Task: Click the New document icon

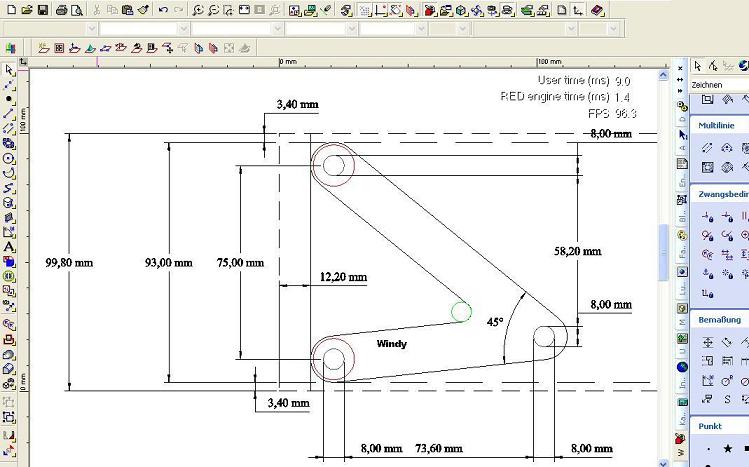Action: 9,9
